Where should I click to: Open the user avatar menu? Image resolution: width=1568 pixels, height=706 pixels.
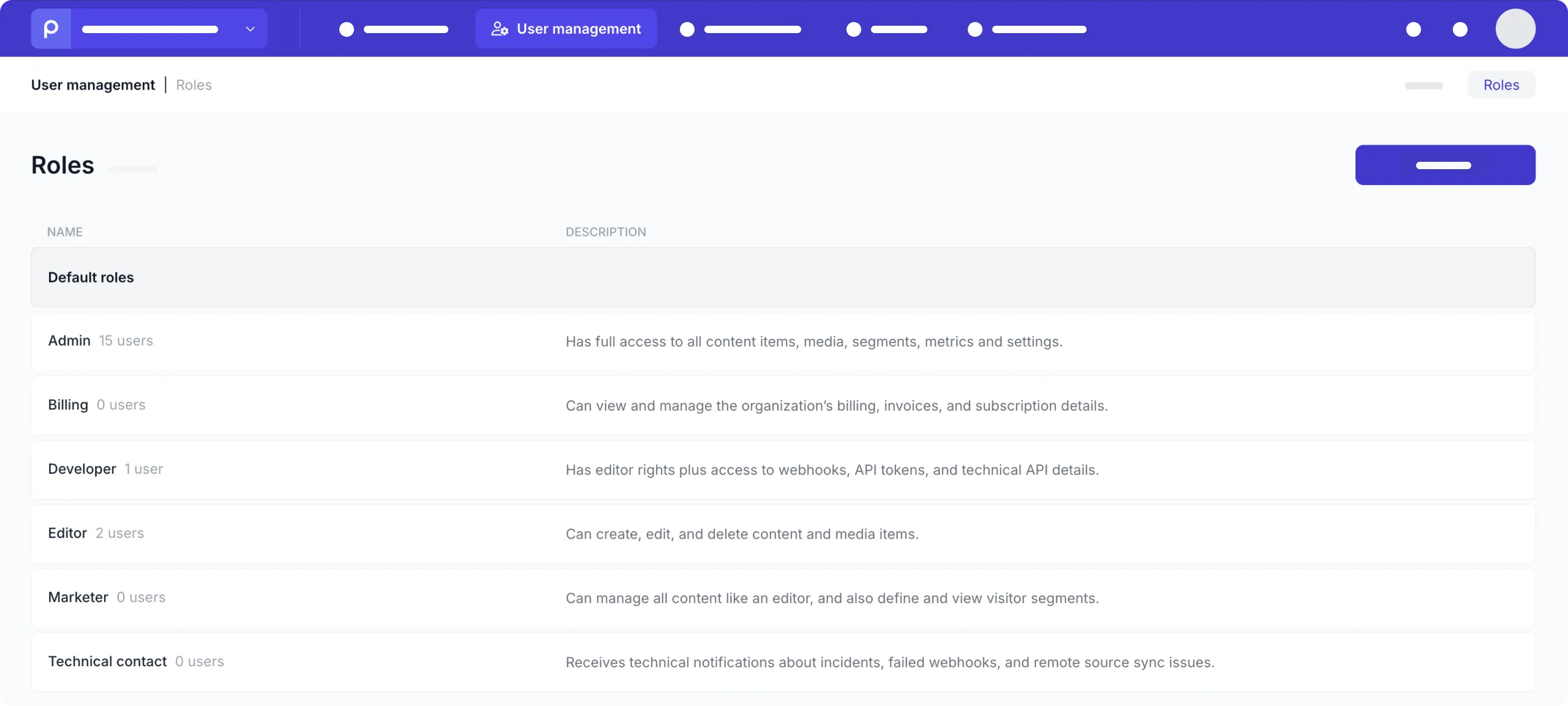click(x=1515, y=29)
